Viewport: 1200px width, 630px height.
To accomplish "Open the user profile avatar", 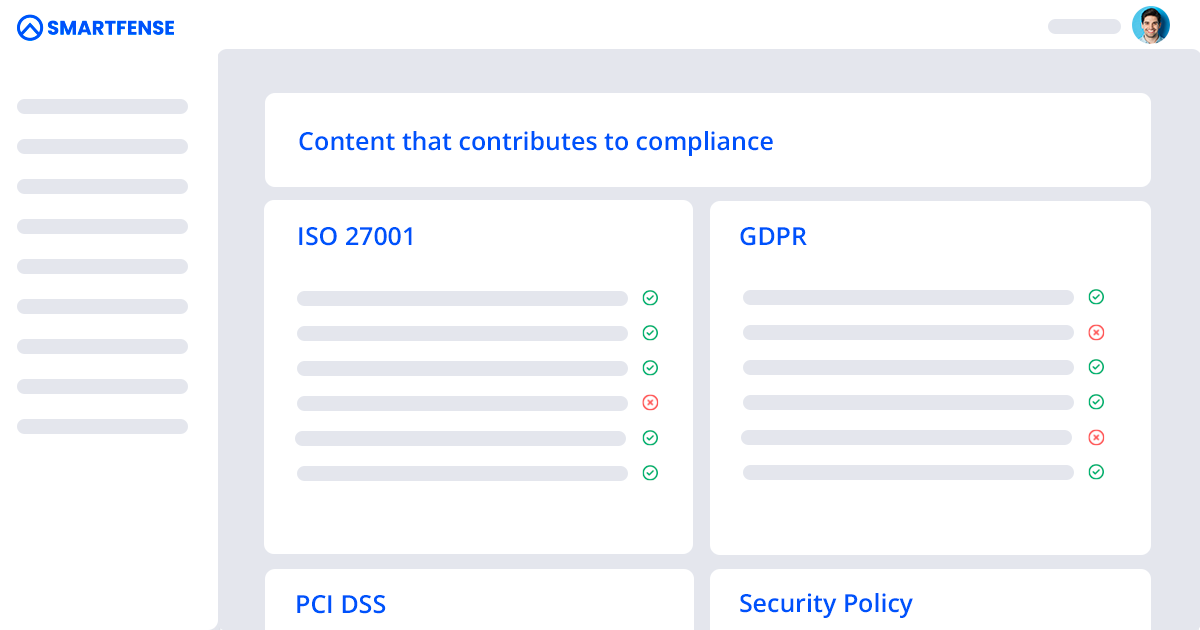I will pos(1150,26).
